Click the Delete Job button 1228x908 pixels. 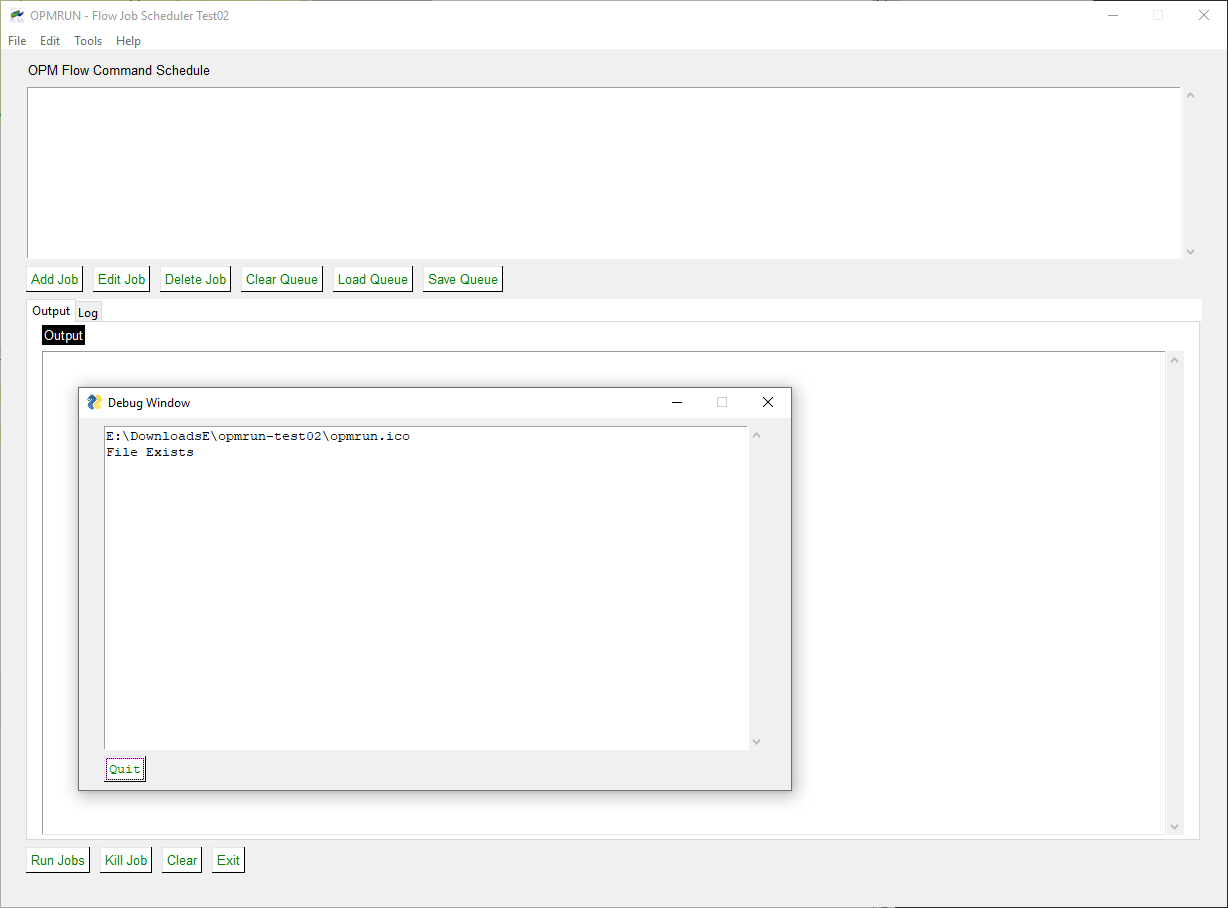click(x=196, y=279)
